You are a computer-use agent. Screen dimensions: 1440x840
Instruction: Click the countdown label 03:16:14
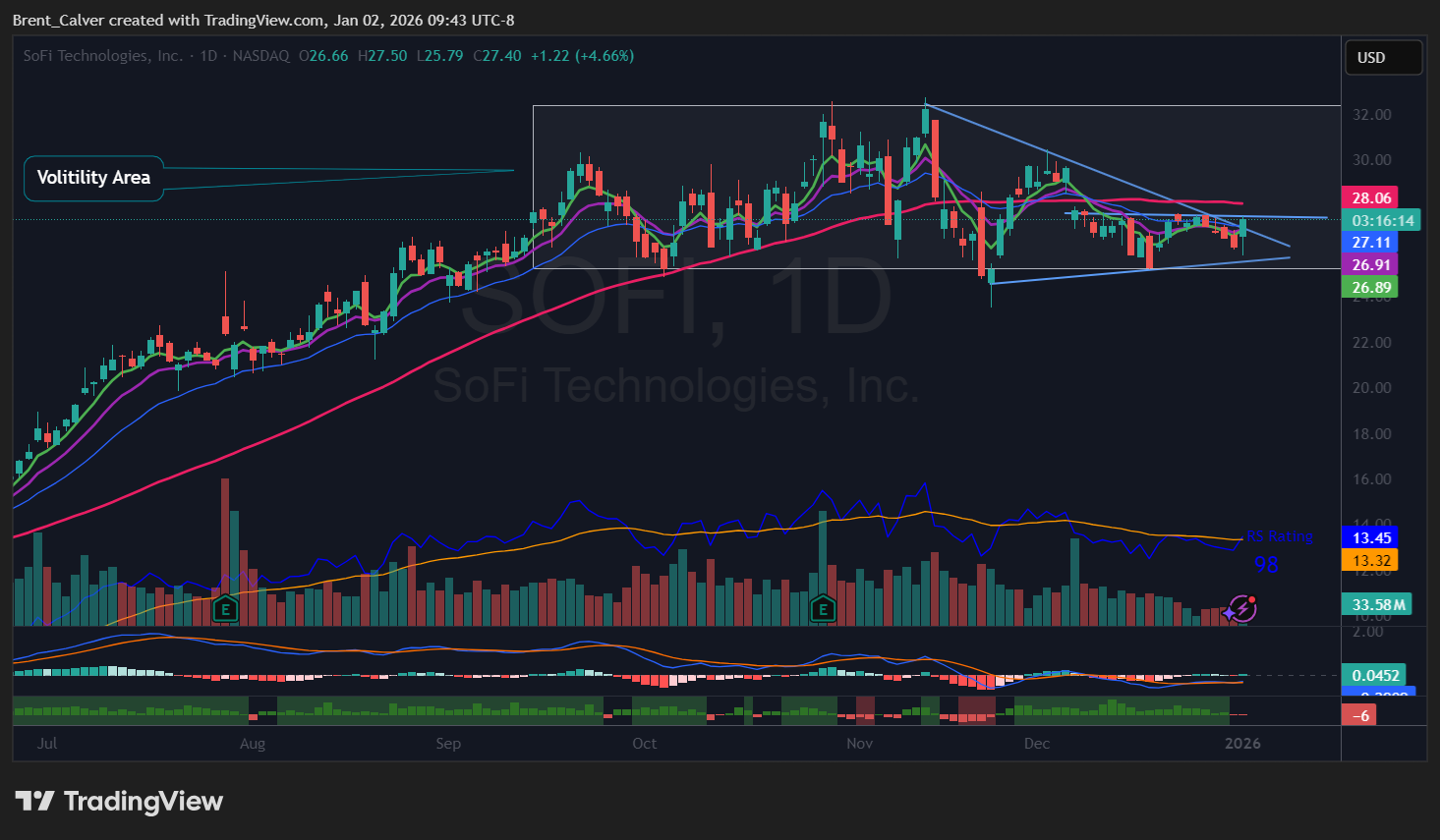1382,221
